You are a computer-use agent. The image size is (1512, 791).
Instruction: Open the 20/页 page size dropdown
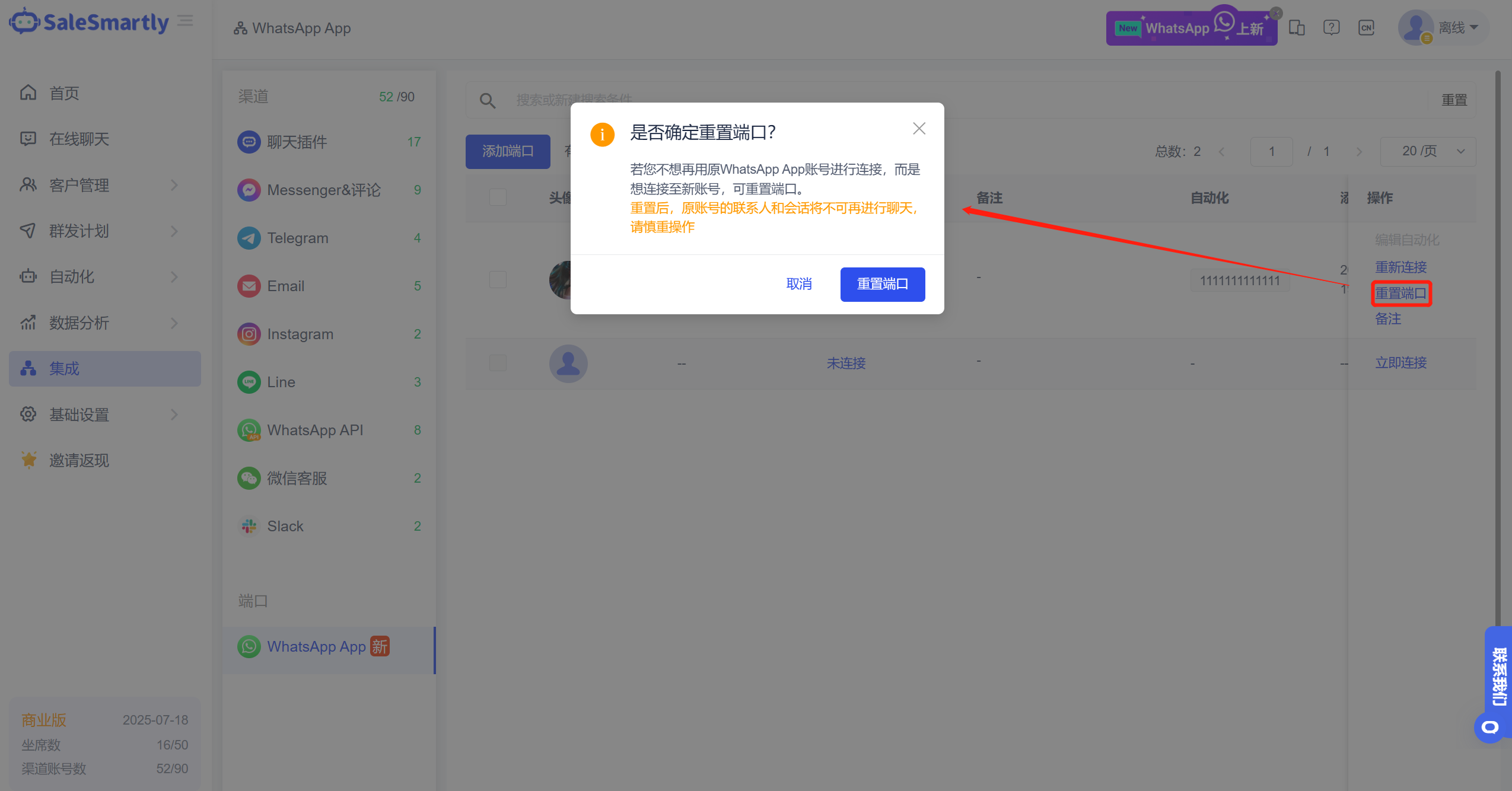click(1428, 152)
